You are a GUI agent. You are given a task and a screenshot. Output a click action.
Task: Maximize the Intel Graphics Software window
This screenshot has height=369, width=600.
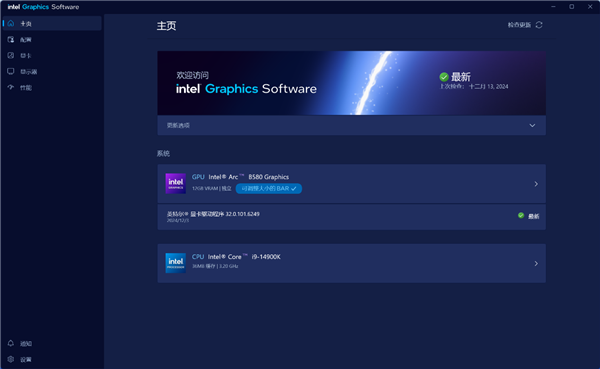tap(572, 7)
